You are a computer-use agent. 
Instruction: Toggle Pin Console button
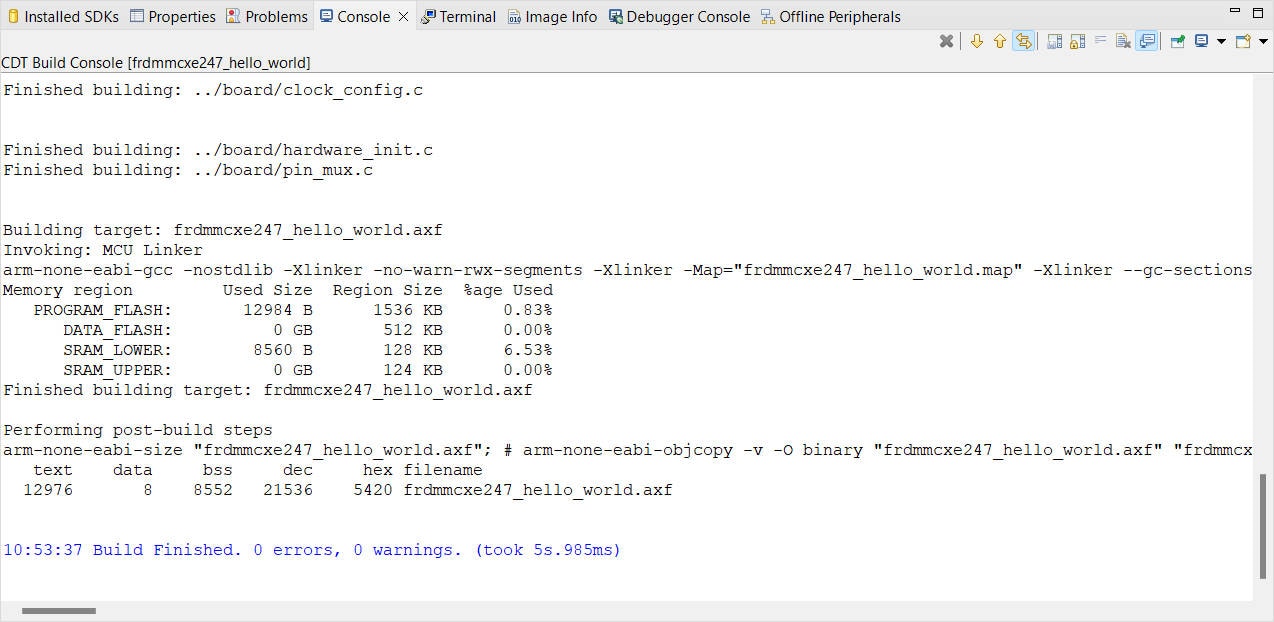[x=1177, y=42]
